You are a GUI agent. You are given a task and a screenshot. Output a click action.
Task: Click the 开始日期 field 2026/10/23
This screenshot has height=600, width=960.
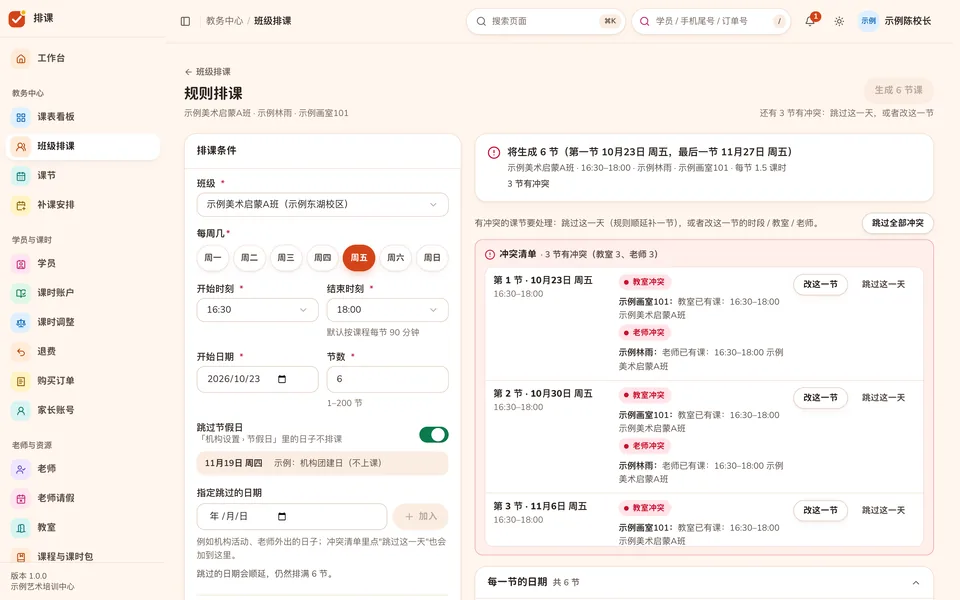pyautogui.click(x=257, y=379)
